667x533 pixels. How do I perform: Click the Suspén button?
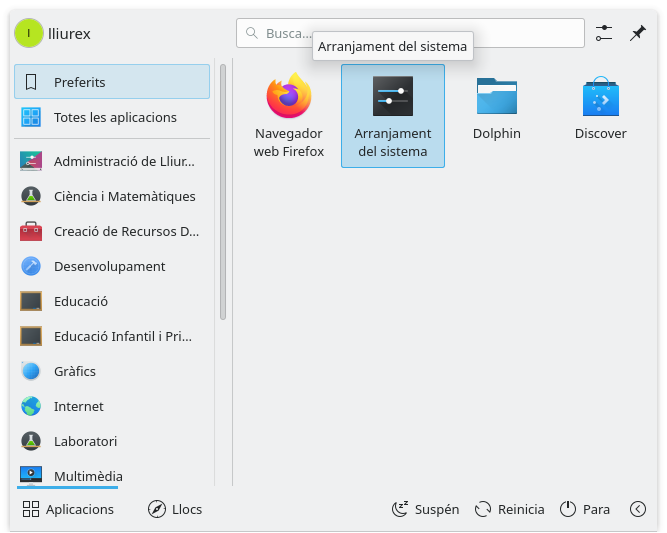[x=426, y=509]
